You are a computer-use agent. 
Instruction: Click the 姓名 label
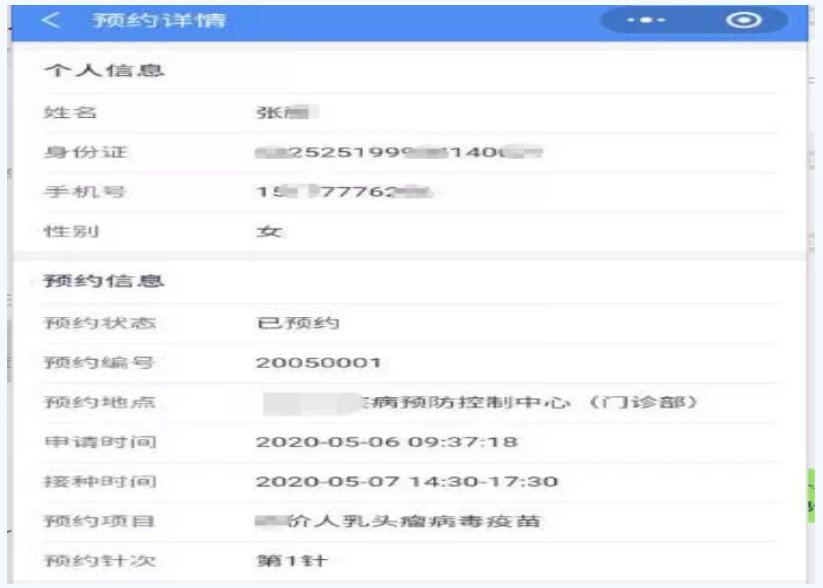point(70,112)
